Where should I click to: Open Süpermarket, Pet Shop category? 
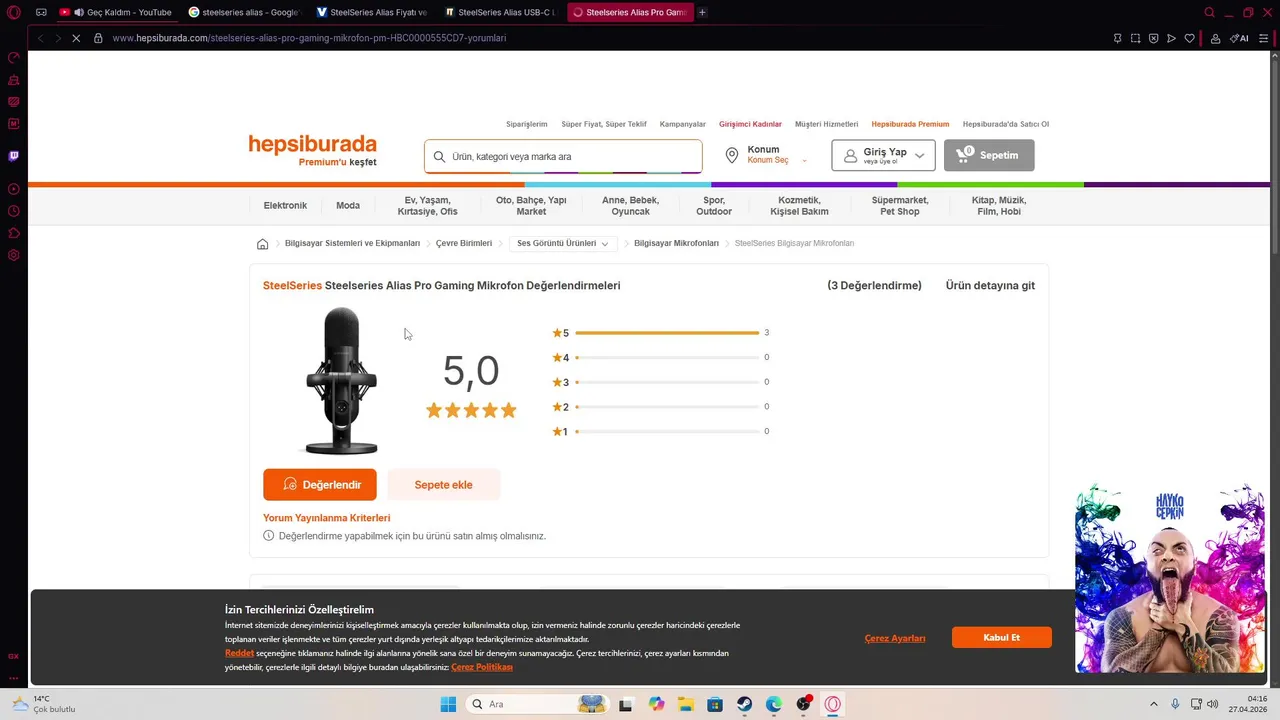900,206
